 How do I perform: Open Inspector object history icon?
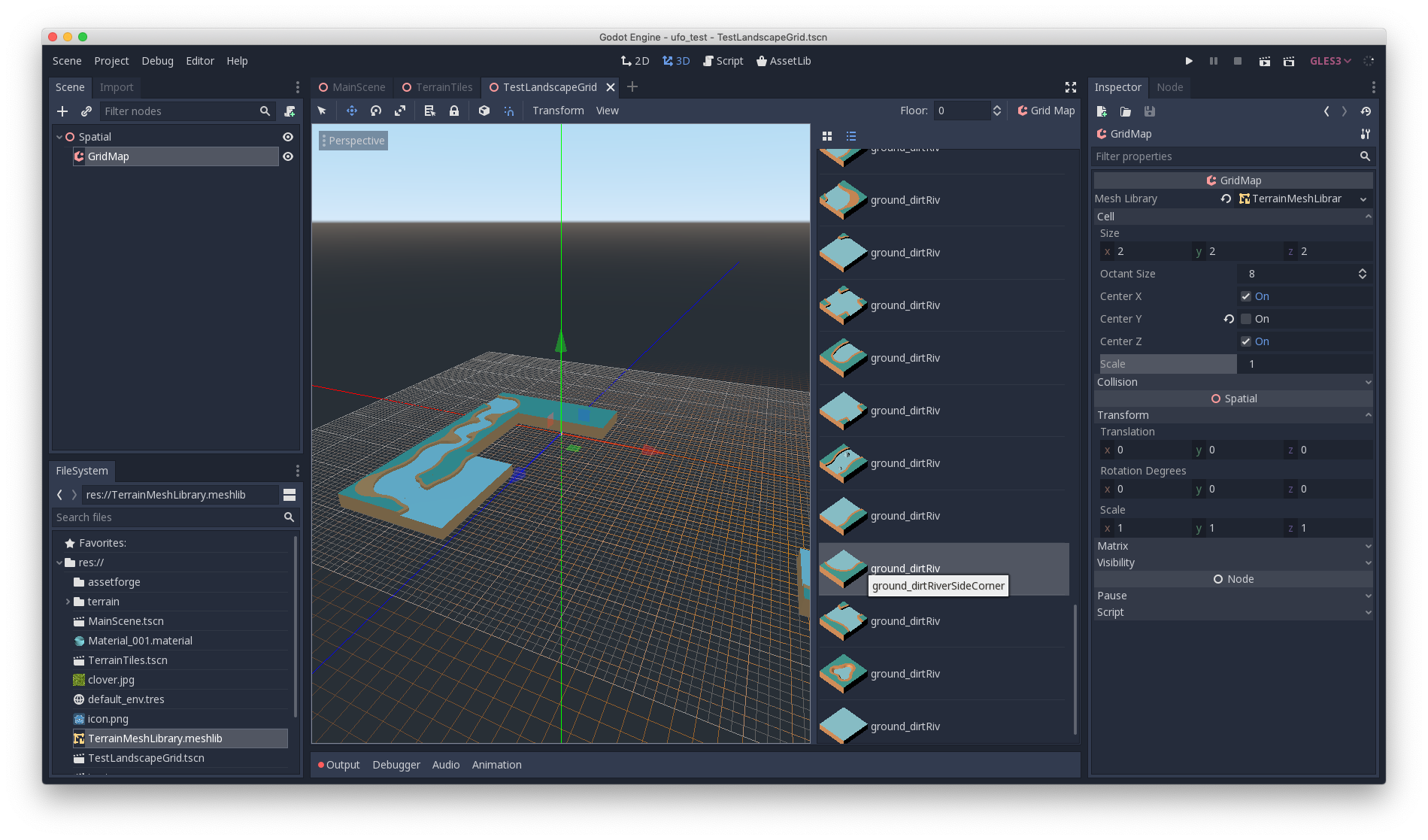pos(1366,111)
